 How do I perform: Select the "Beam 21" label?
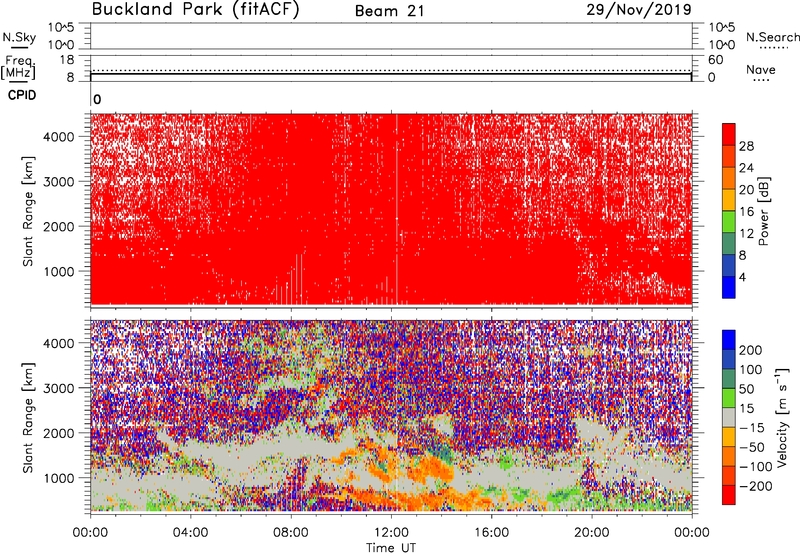point(389,11)
